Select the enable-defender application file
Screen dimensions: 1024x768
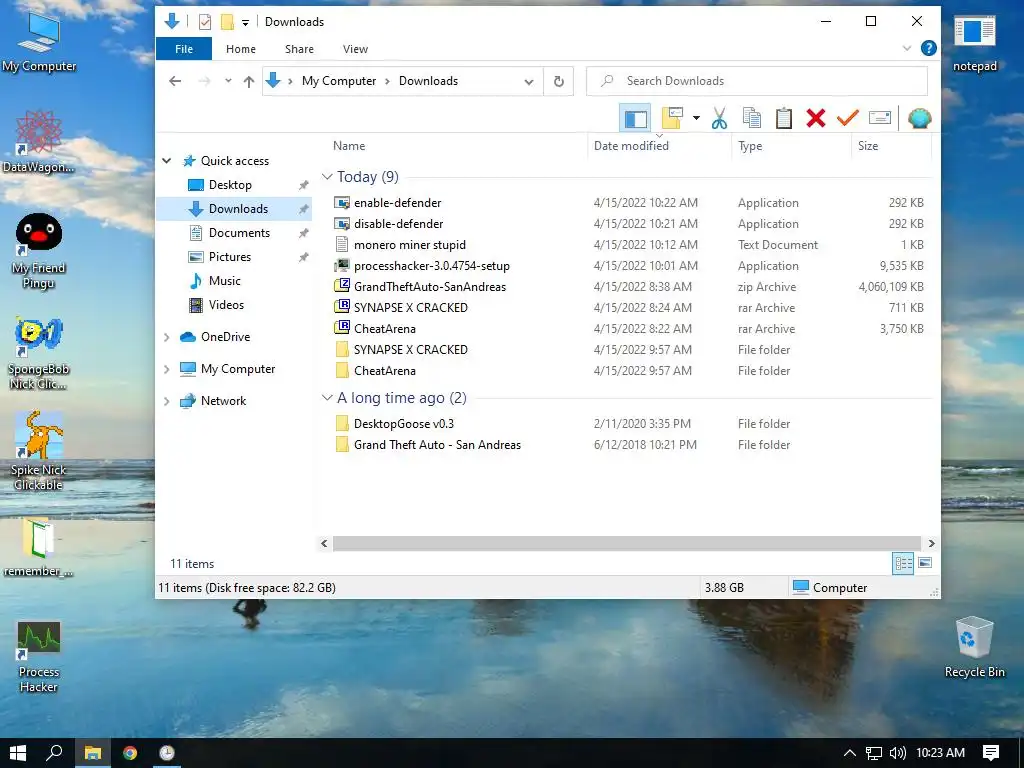[397, 202]
